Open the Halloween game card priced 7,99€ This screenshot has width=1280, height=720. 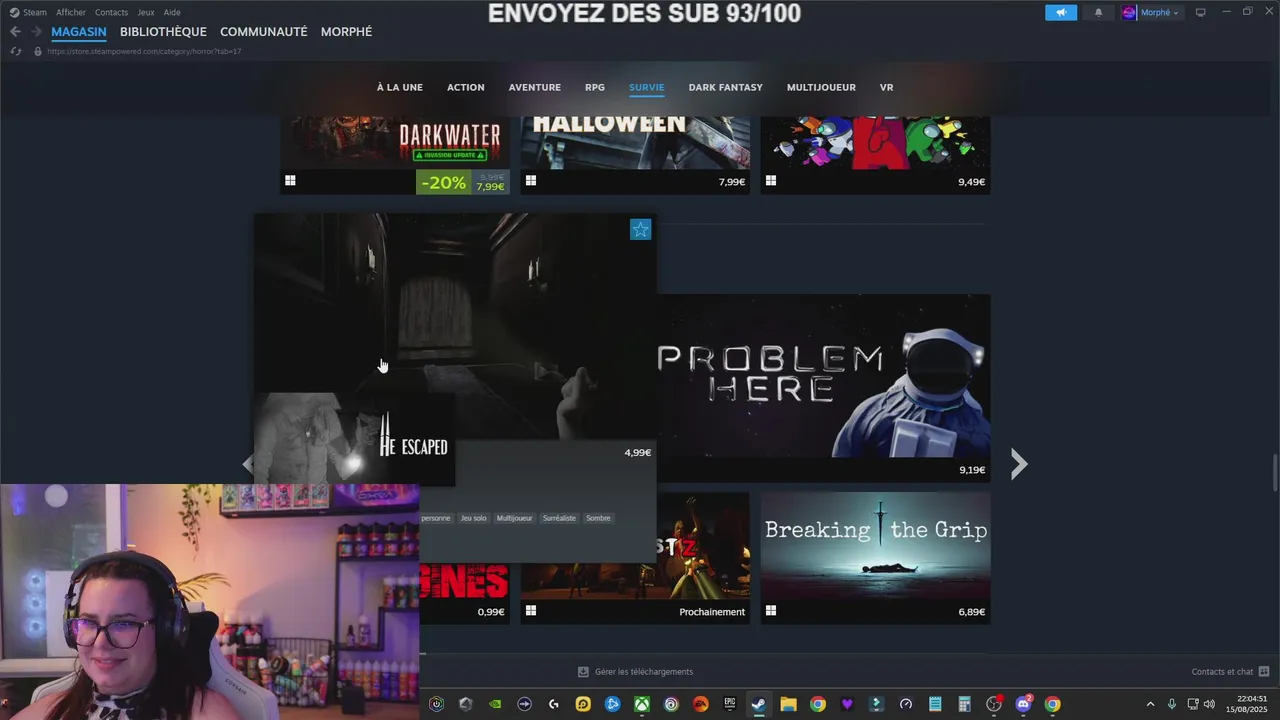(x=635, y=155)
